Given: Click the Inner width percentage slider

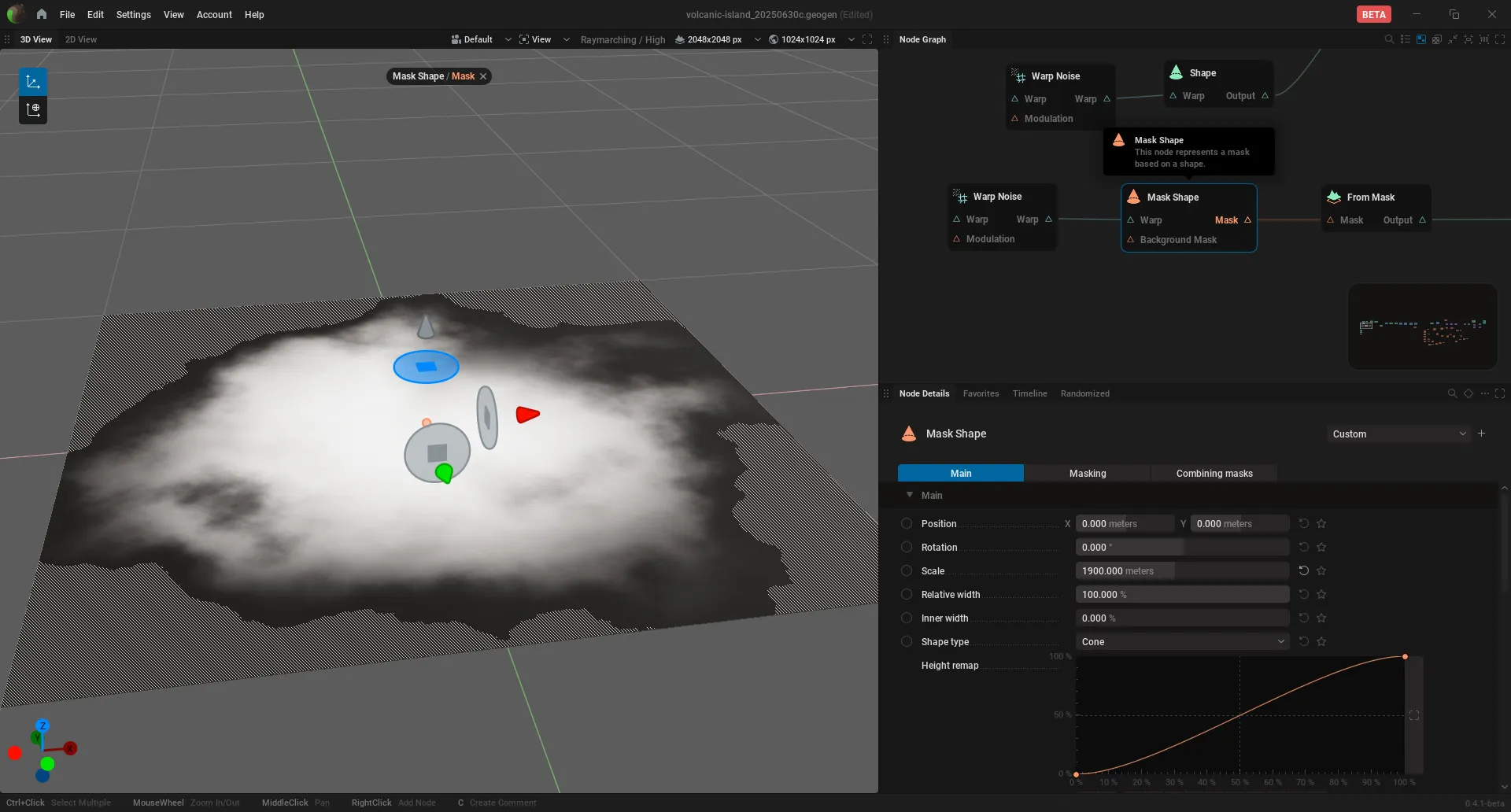Looking at the screenshot, I should [1182, 618].
